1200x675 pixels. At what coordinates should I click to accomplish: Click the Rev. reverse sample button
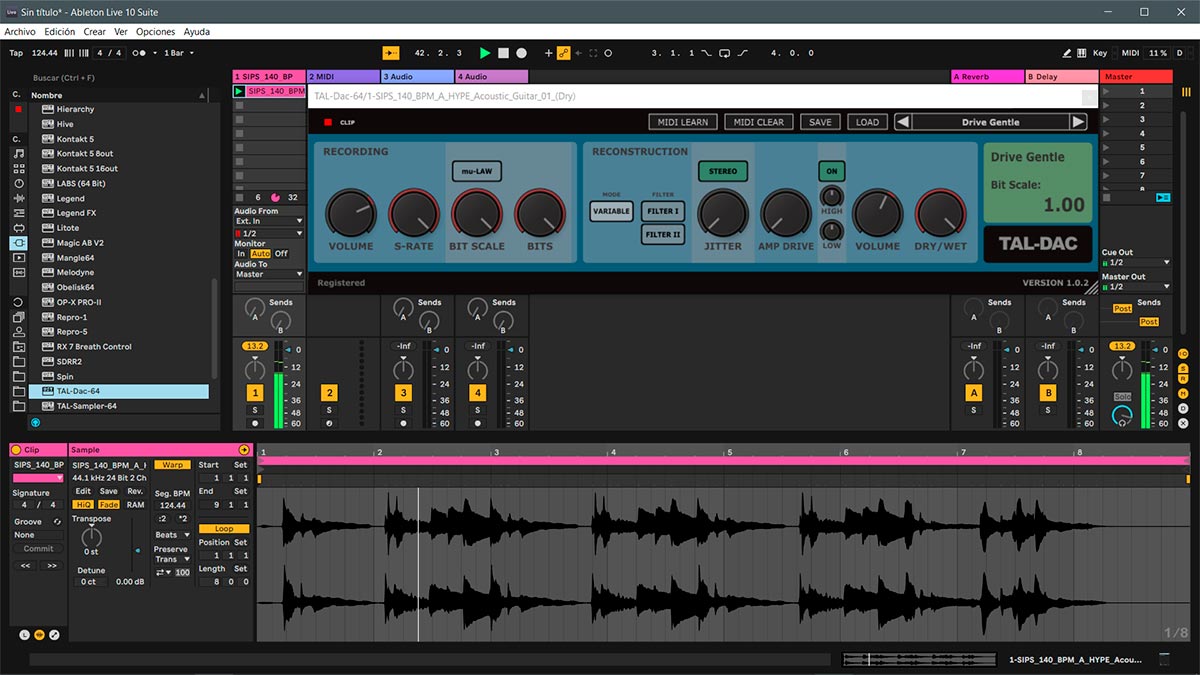(x=134, y=491)
